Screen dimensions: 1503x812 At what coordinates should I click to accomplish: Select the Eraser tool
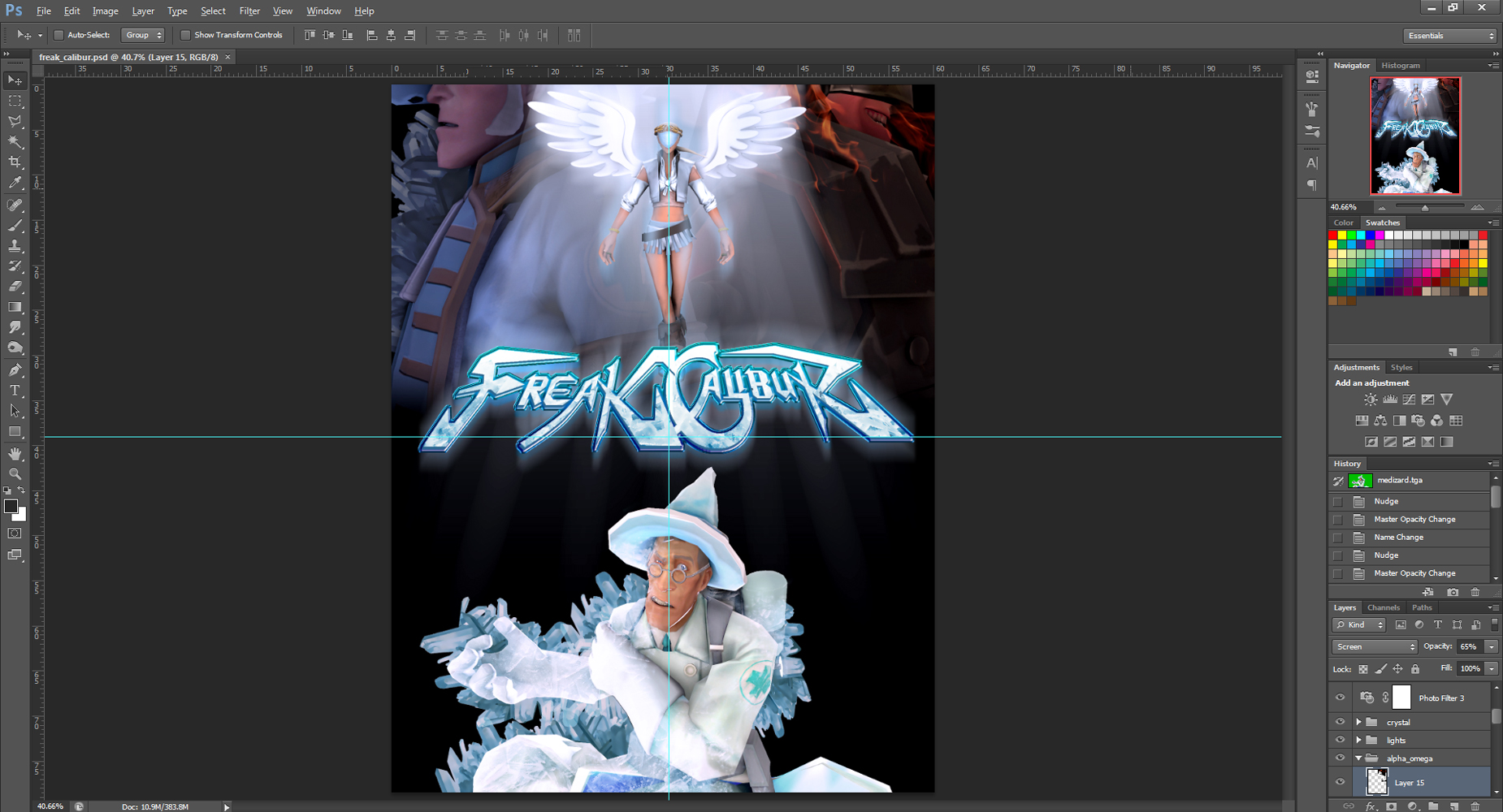(15, 287)
